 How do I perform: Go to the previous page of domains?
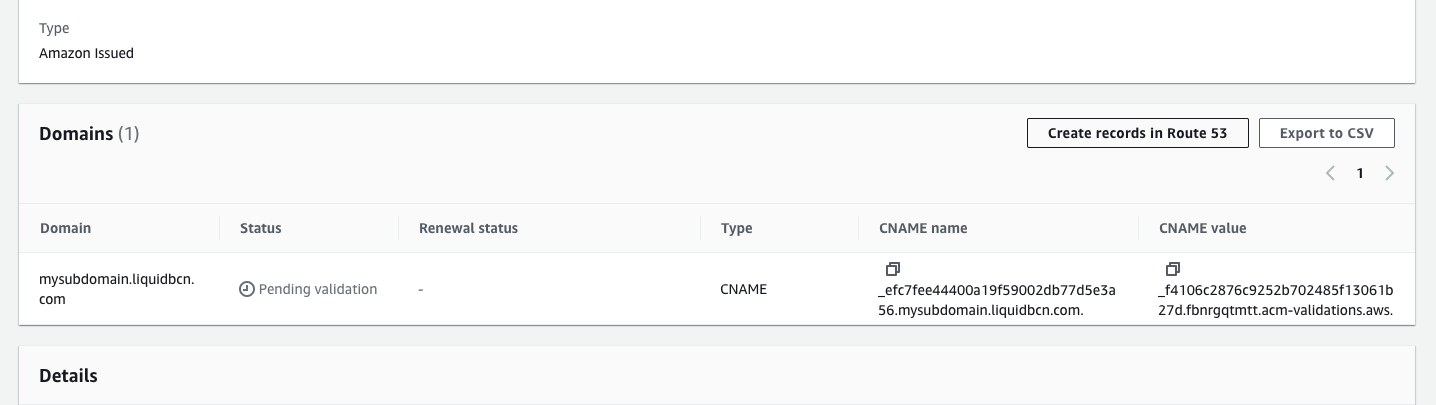point(1330,173)
